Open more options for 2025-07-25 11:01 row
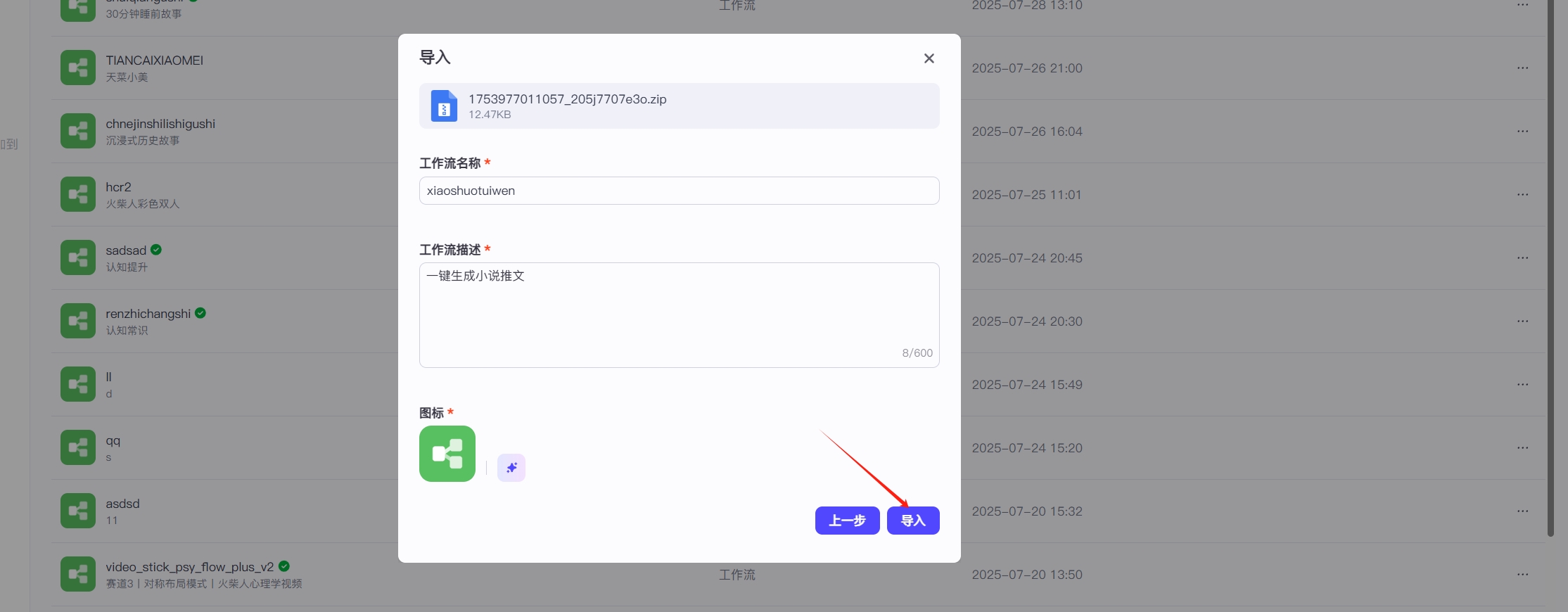 pyautogui.click(x=1522, y=195)
